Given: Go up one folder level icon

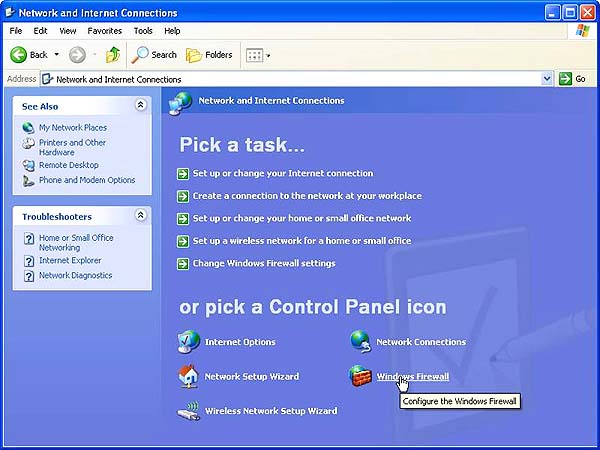Looking at the screenshot, I should [113, 55].
